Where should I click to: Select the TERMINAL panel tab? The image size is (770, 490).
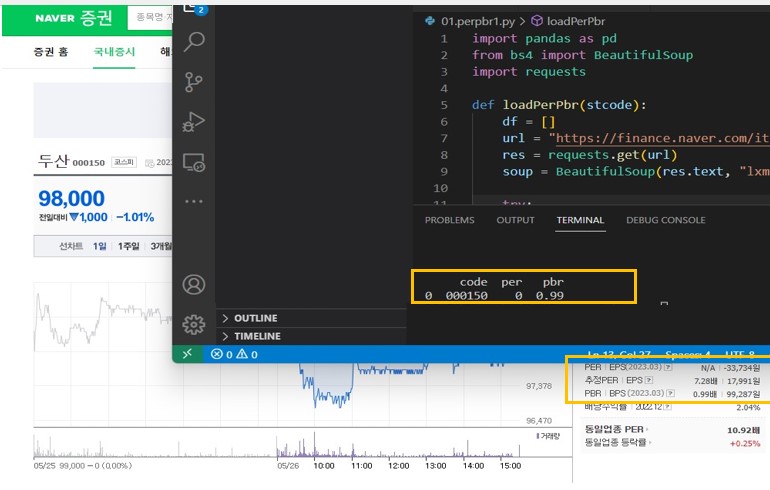point(580,220)
